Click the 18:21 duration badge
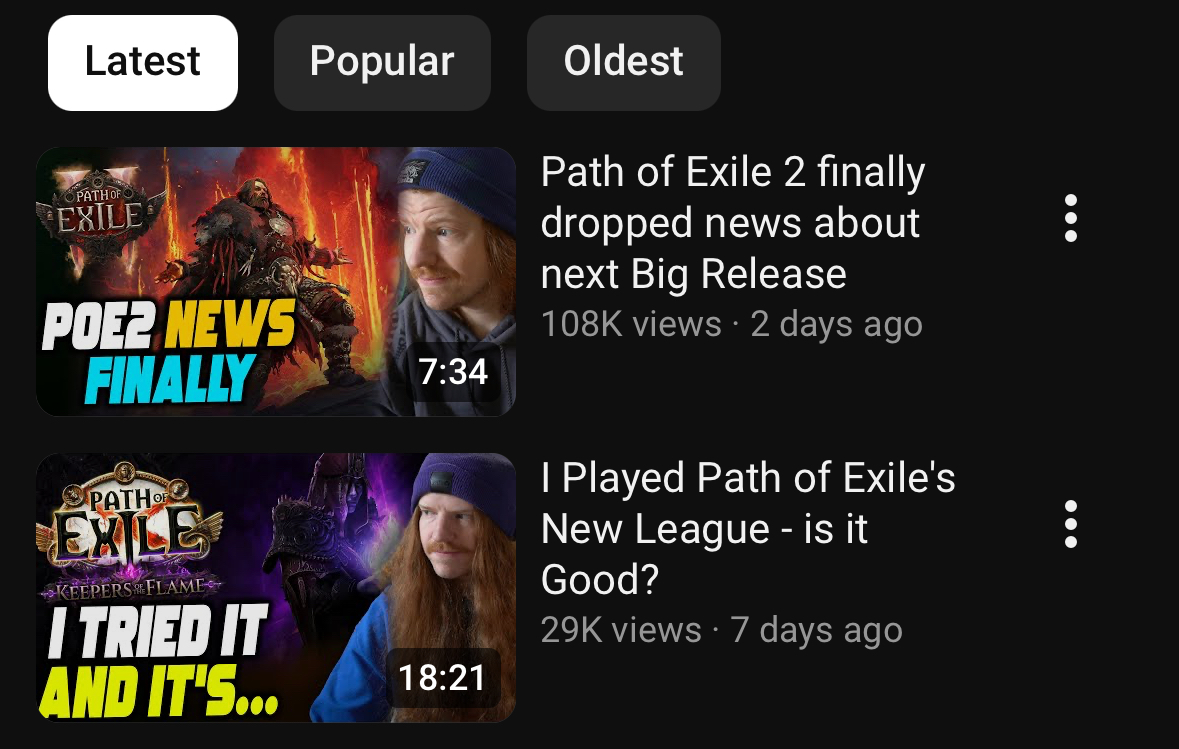The height and width of the screenshot is (749, 1179). pos(443,678)
